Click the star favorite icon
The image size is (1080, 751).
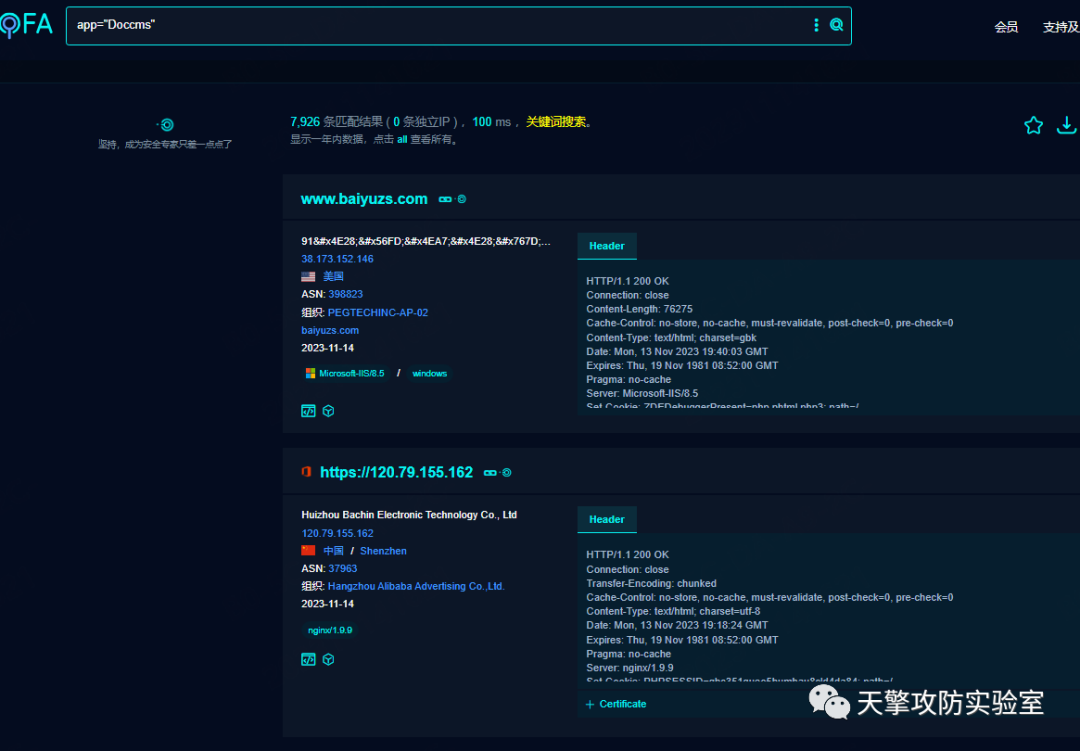(x=1033, y=125)
